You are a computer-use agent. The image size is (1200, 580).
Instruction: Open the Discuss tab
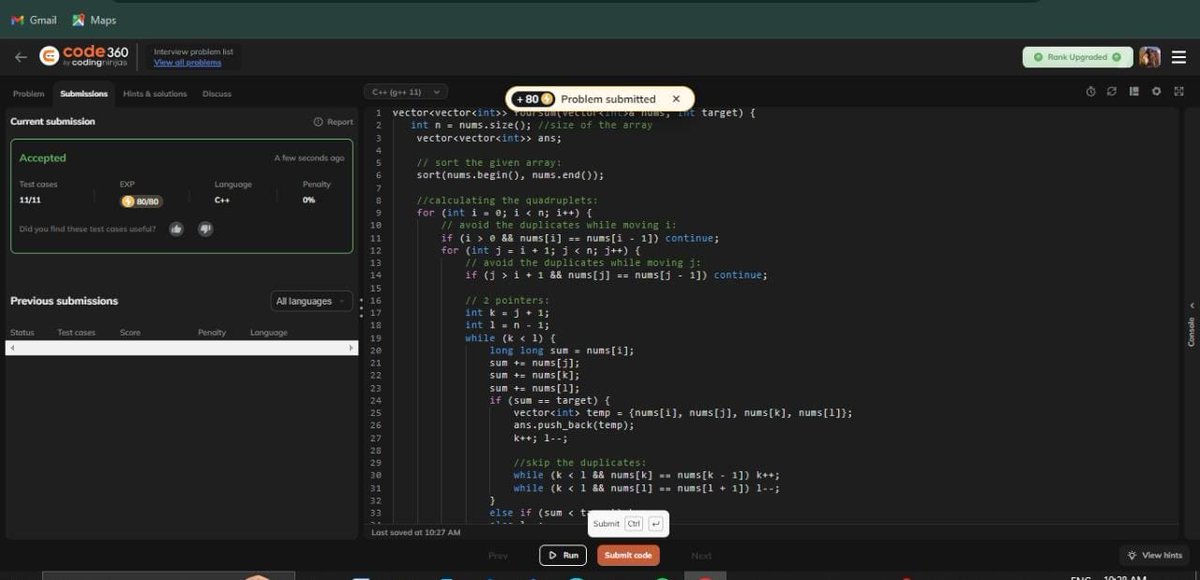click(217, 94)
